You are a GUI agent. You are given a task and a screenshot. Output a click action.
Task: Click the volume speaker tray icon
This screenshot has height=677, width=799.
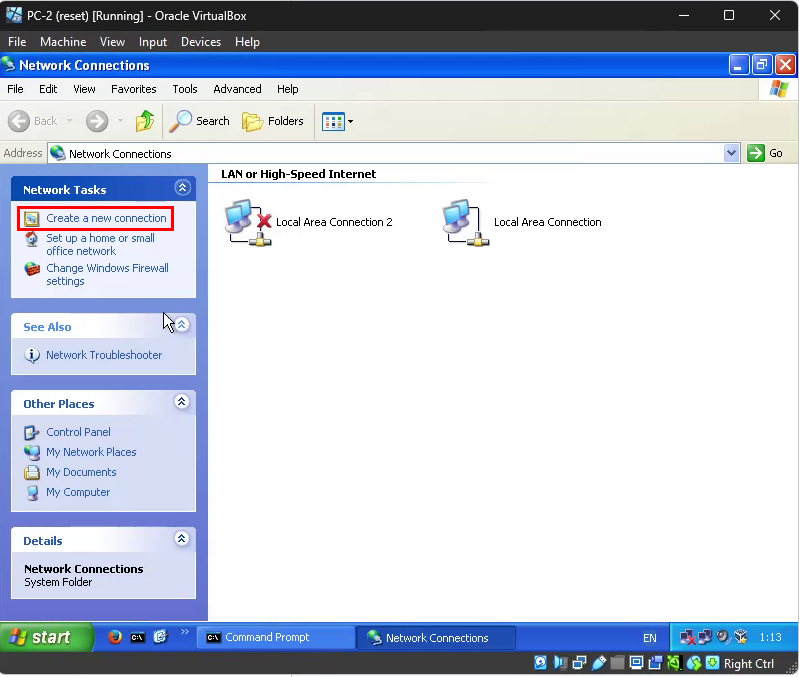pos(723,637)
